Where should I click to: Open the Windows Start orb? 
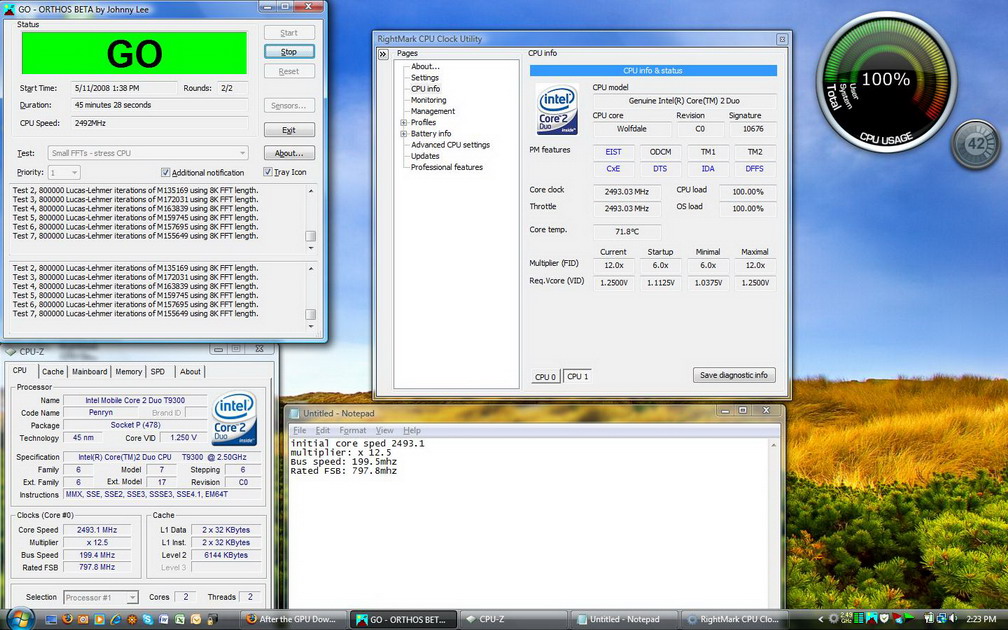click(x=20, y=618)
